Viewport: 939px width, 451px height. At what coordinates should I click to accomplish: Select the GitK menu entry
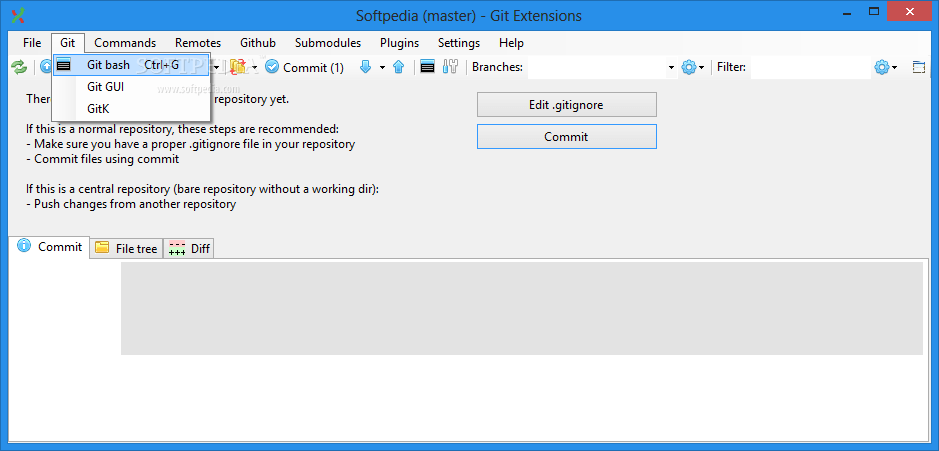98,108
